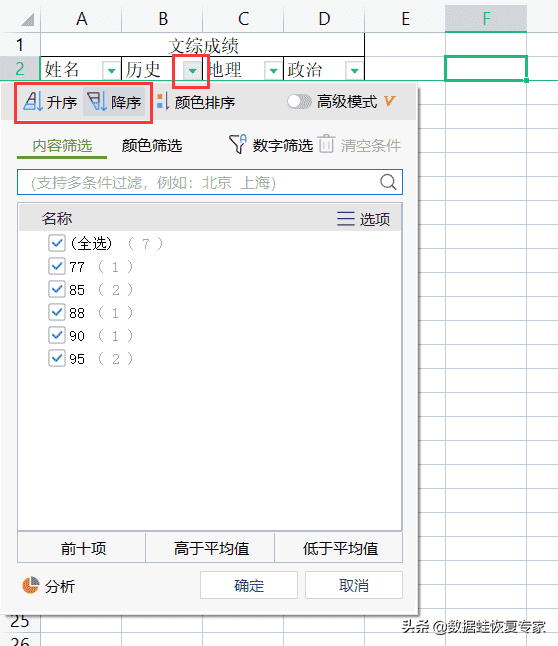This screenshot has height=646, width=558.
Task: Cancel filter with 取消 button
Action: tap(354, 585)
